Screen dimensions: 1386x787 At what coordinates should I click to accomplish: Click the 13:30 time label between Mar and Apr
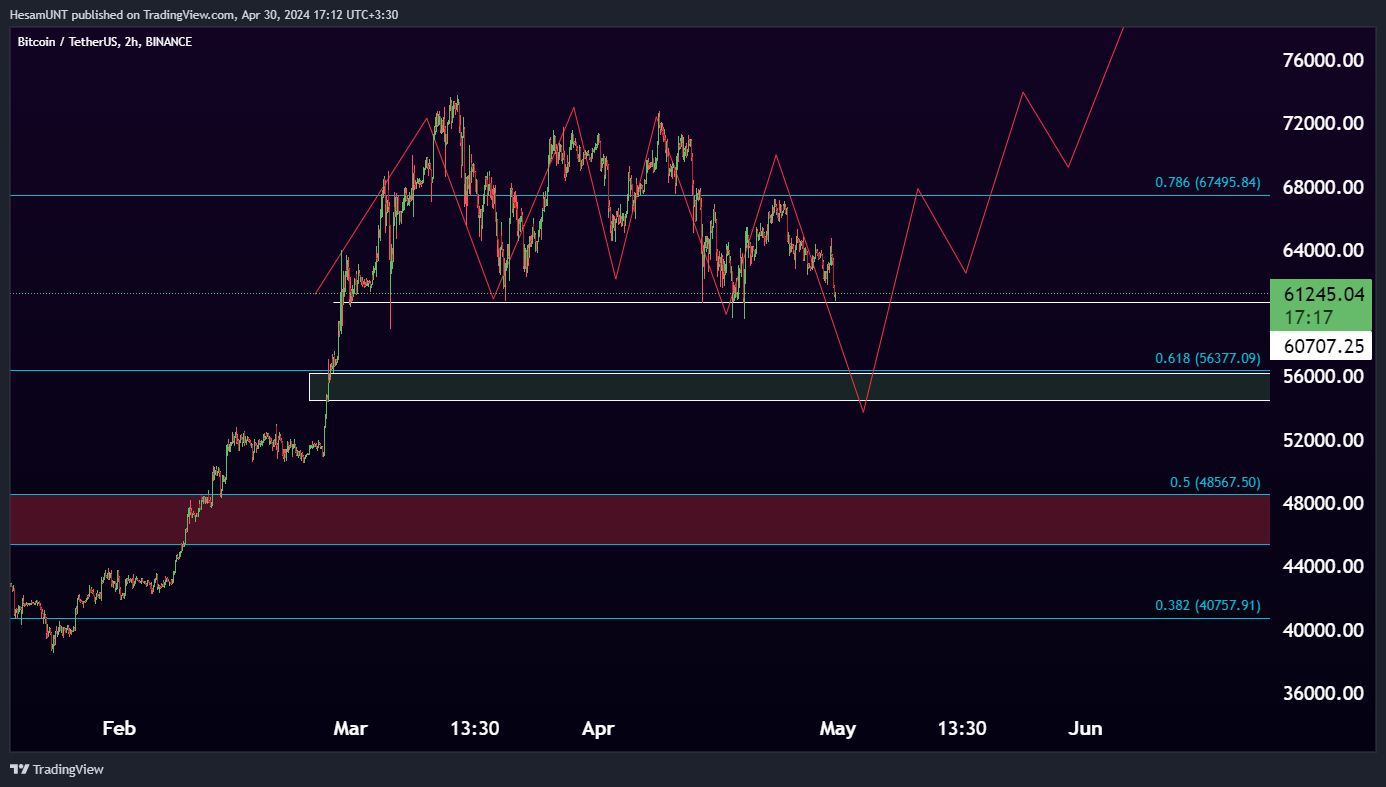coord(475,728)
